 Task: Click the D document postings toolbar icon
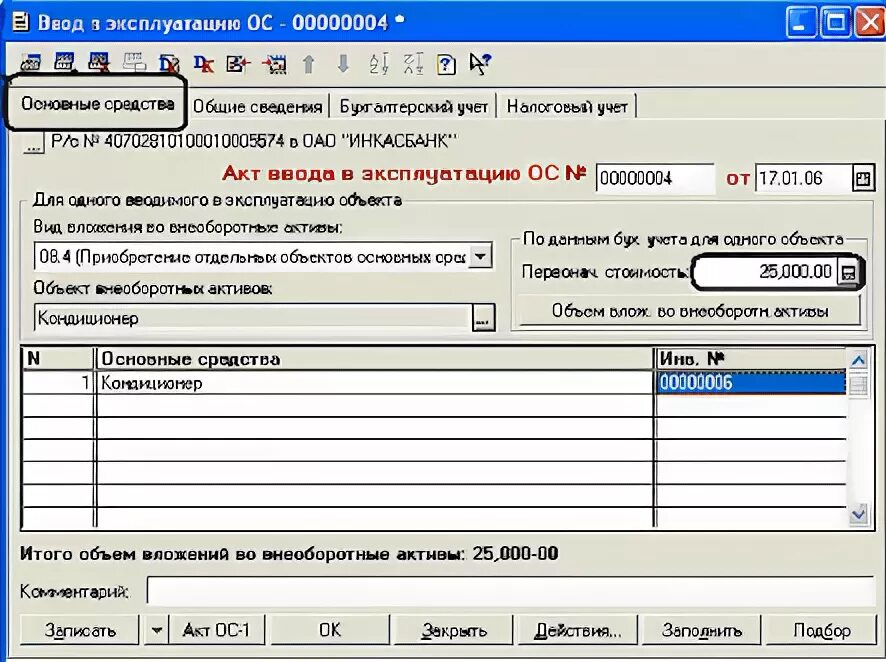169,63
